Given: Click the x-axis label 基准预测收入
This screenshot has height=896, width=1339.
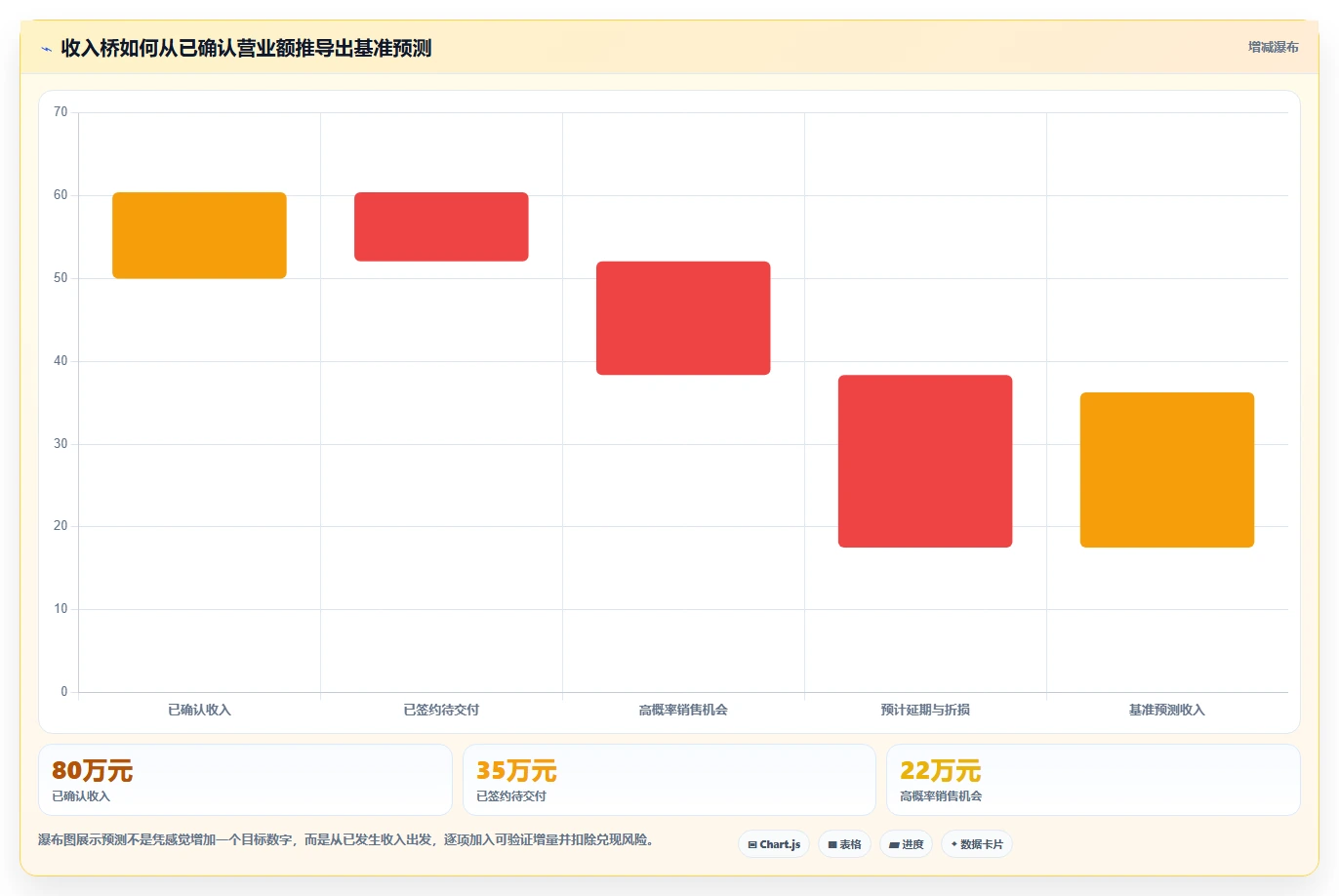Looking at the screenshot, I should (1167, 710).
